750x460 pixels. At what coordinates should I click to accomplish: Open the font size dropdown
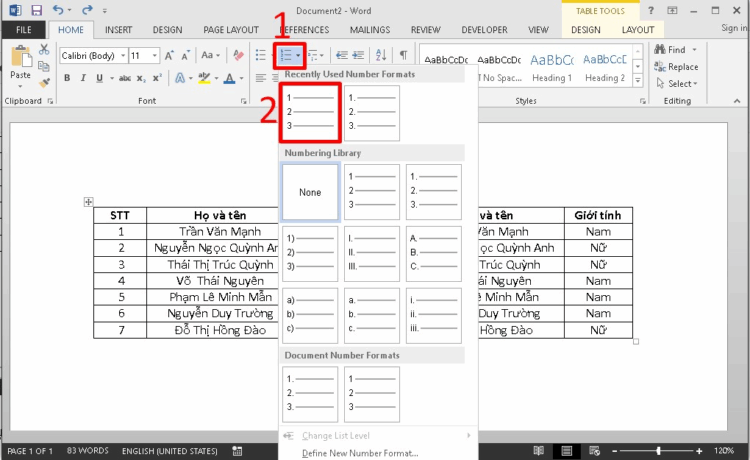click(x=154, y=56)
